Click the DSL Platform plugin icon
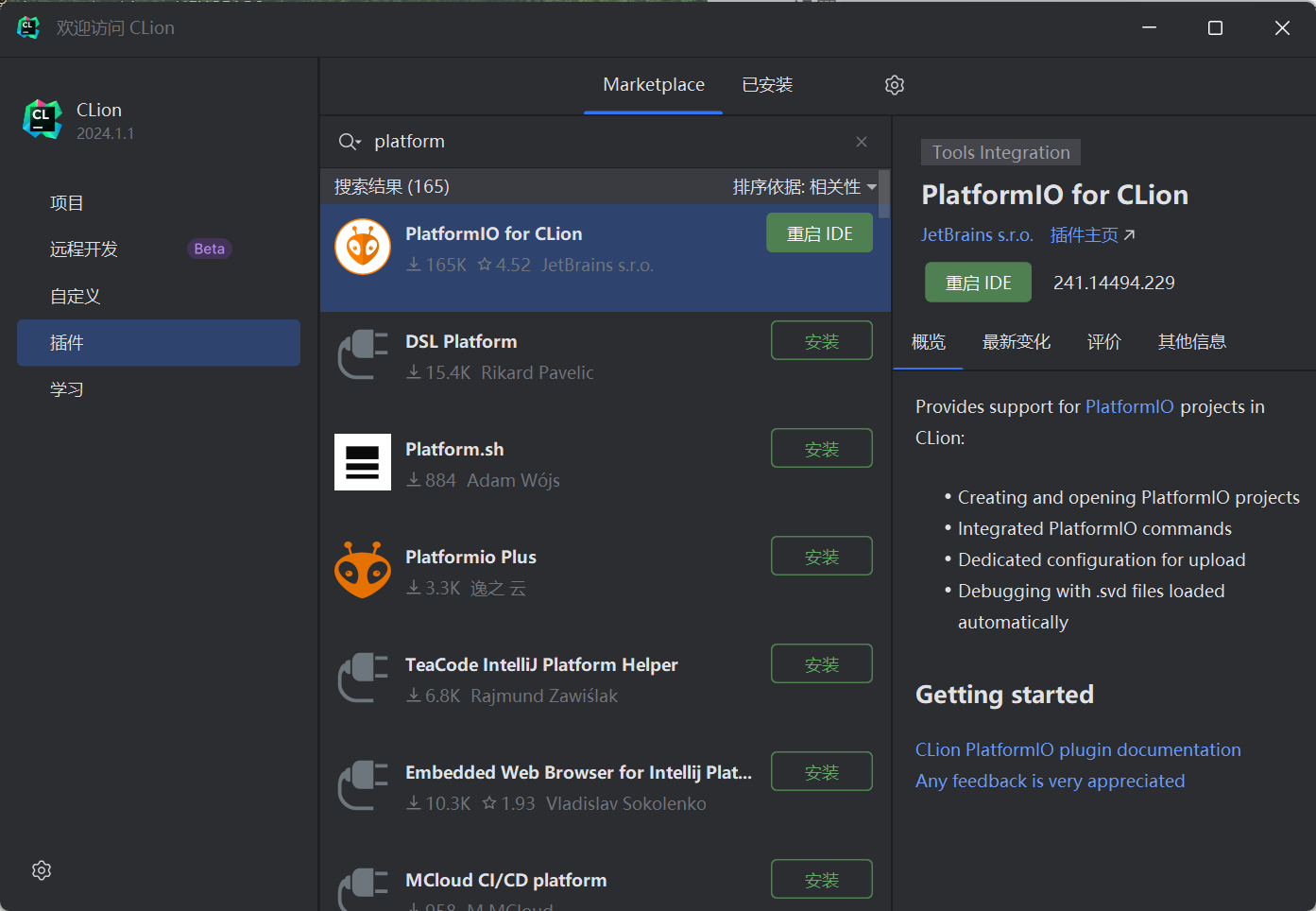 (x=363, y=354)
